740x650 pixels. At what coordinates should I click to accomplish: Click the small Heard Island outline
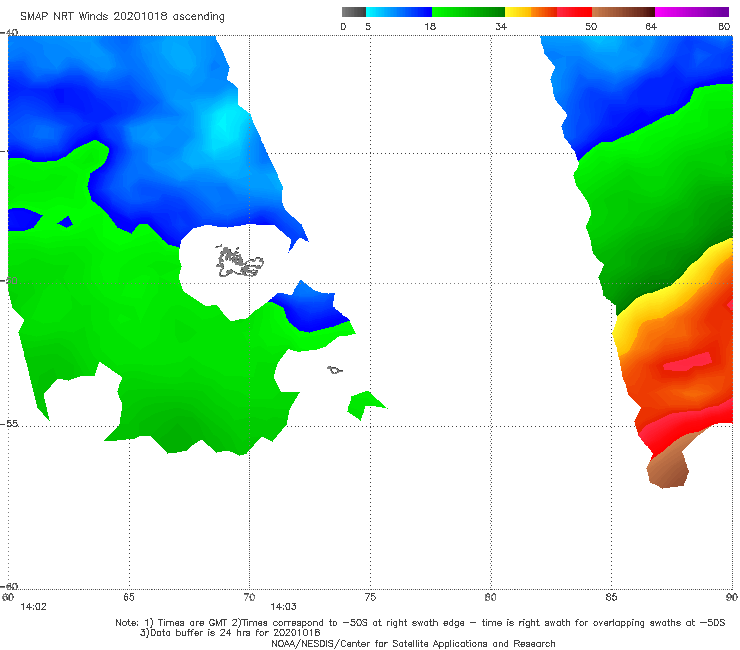click(335, 370)
